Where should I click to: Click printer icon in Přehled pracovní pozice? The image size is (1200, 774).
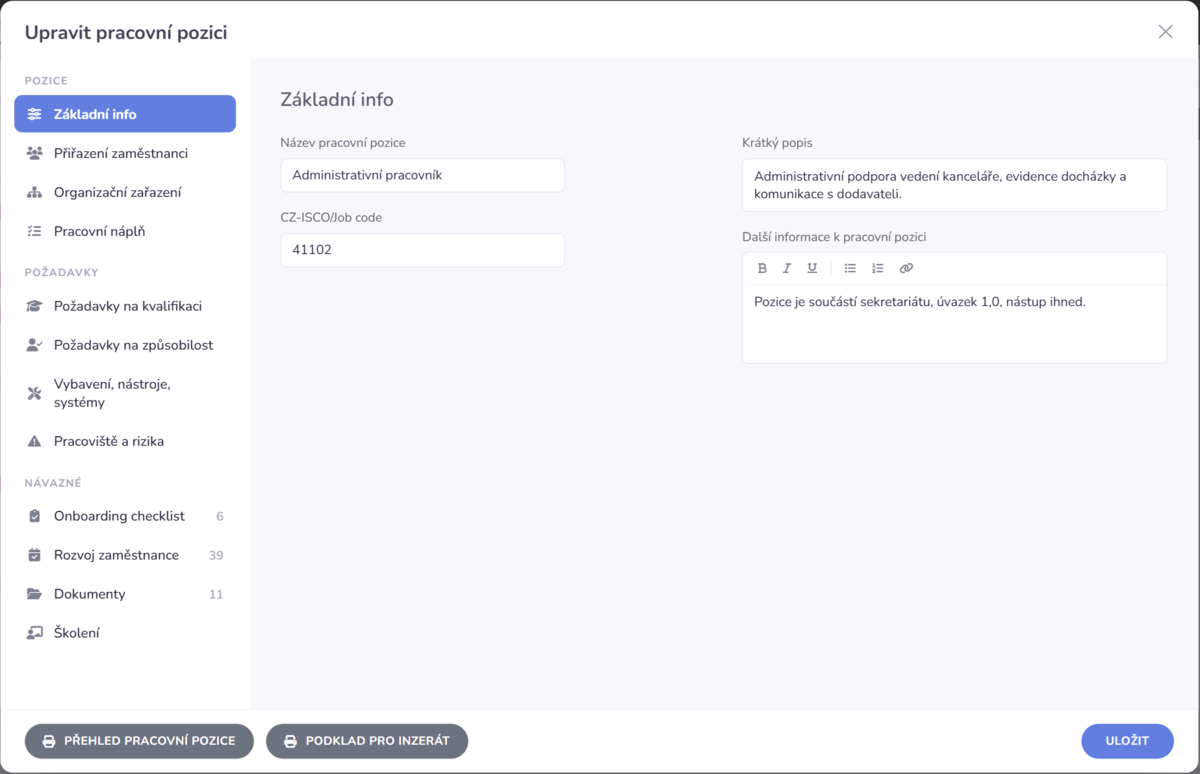pos(48,742)
